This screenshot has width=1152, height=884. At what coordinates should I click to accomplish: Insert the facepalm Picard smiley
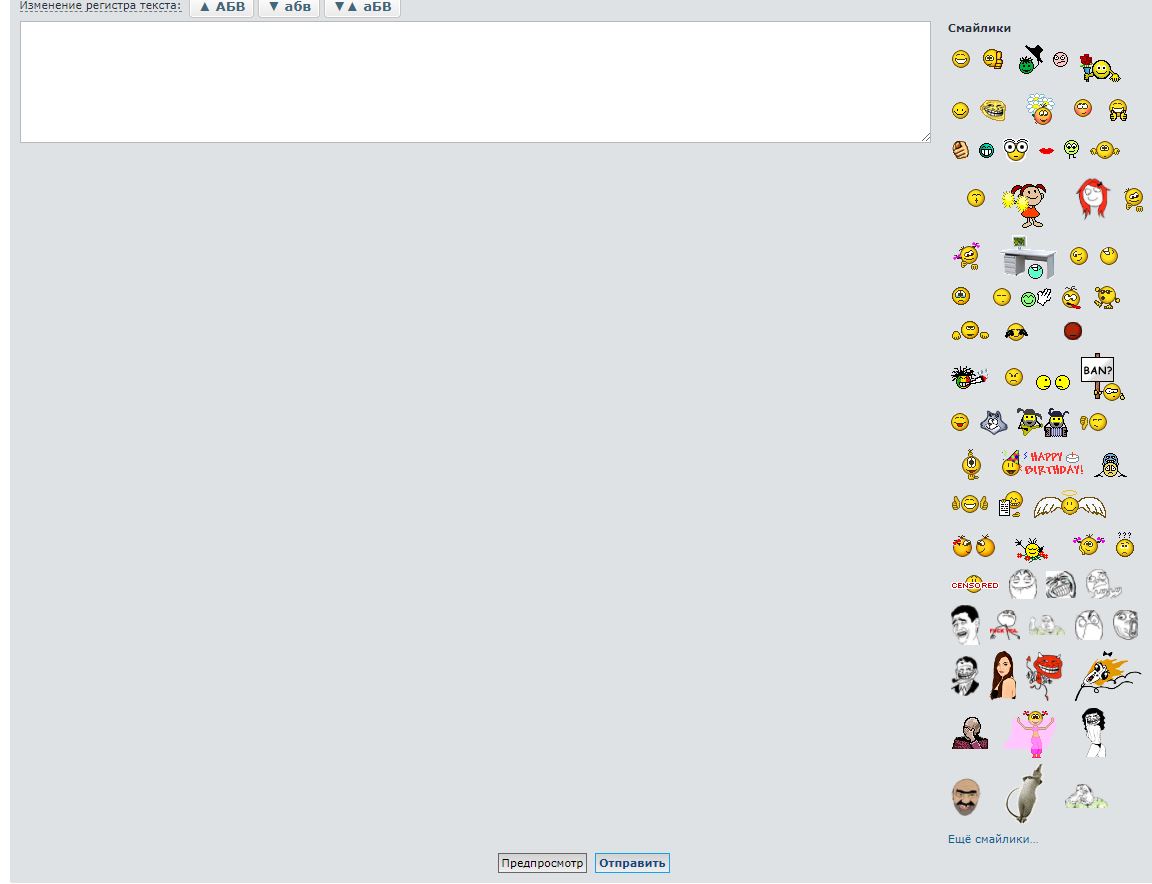[x=969, y=733]
